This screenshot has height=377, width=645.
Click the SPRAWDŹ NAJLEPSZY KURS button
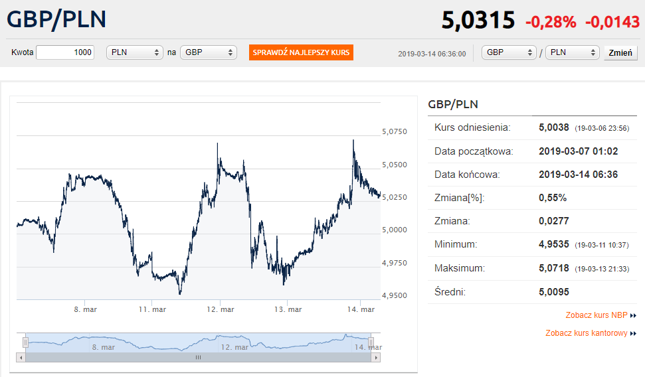[301, 52]
